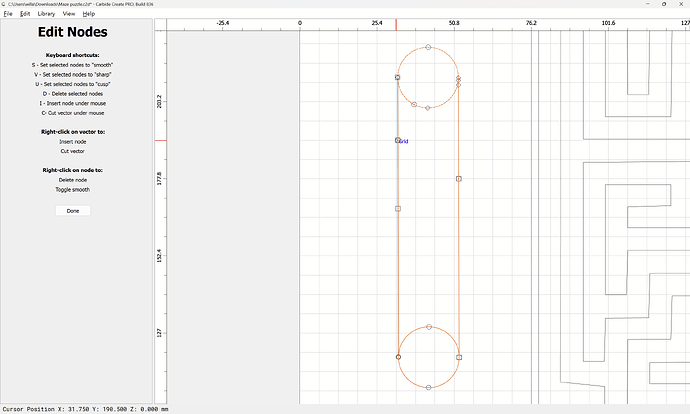
Task: Select the bottom node of lower circle
Action: pyautogui.click(x=428, y=387)
